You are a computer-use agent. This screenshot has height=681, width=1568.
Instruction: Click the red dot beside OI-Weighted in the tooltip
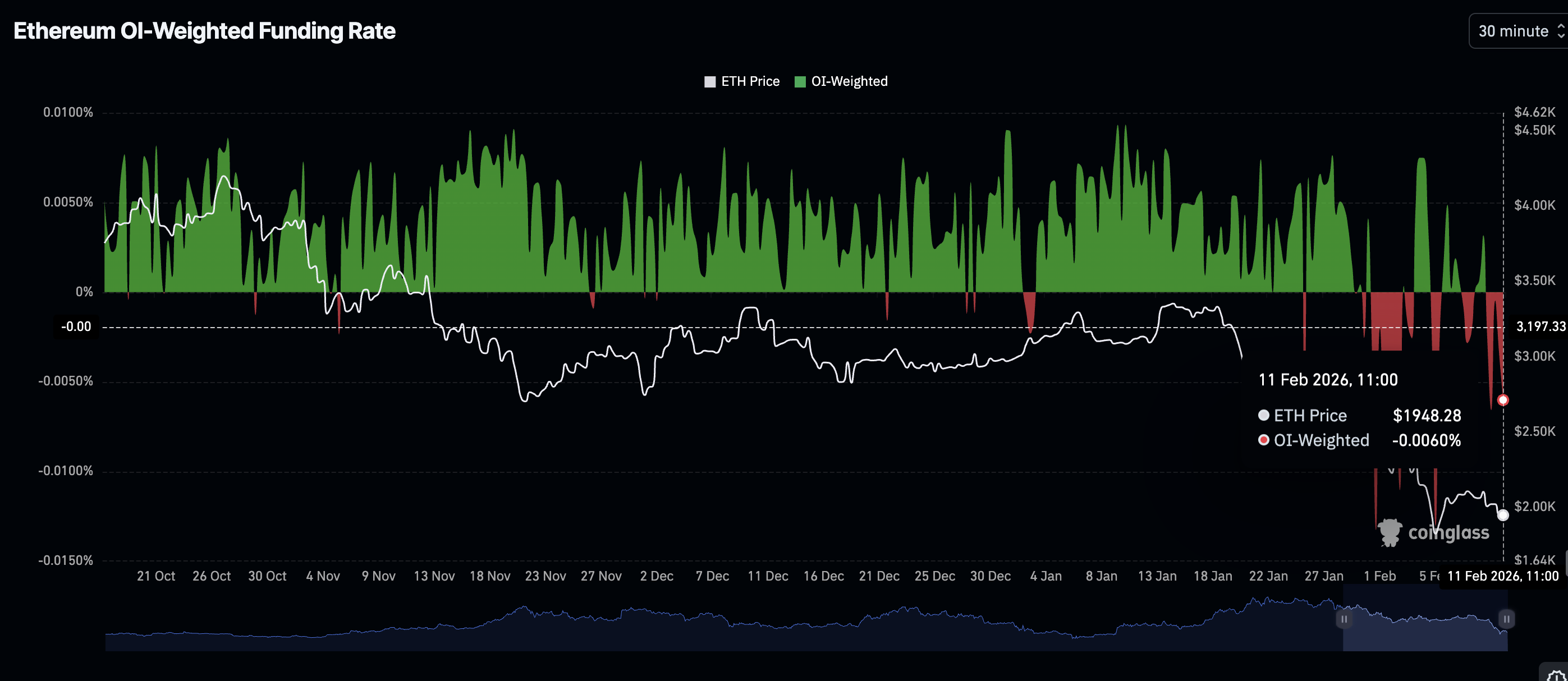1264,439
